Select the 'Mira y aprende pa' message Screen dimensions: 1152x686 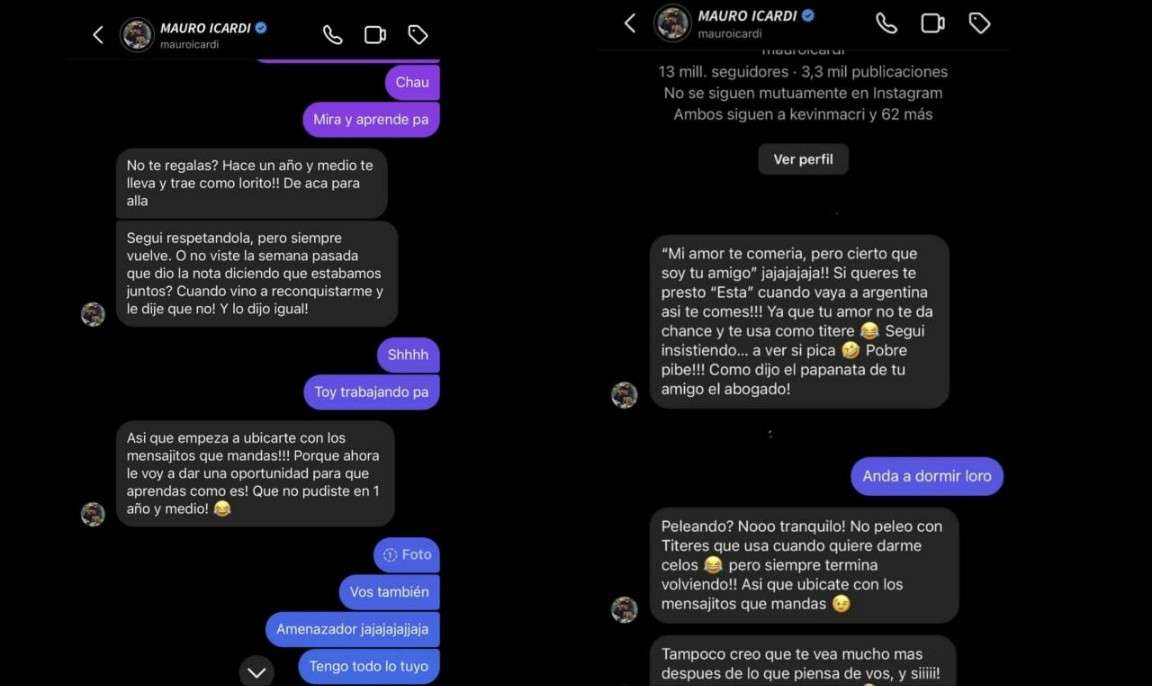pos(371,120)
